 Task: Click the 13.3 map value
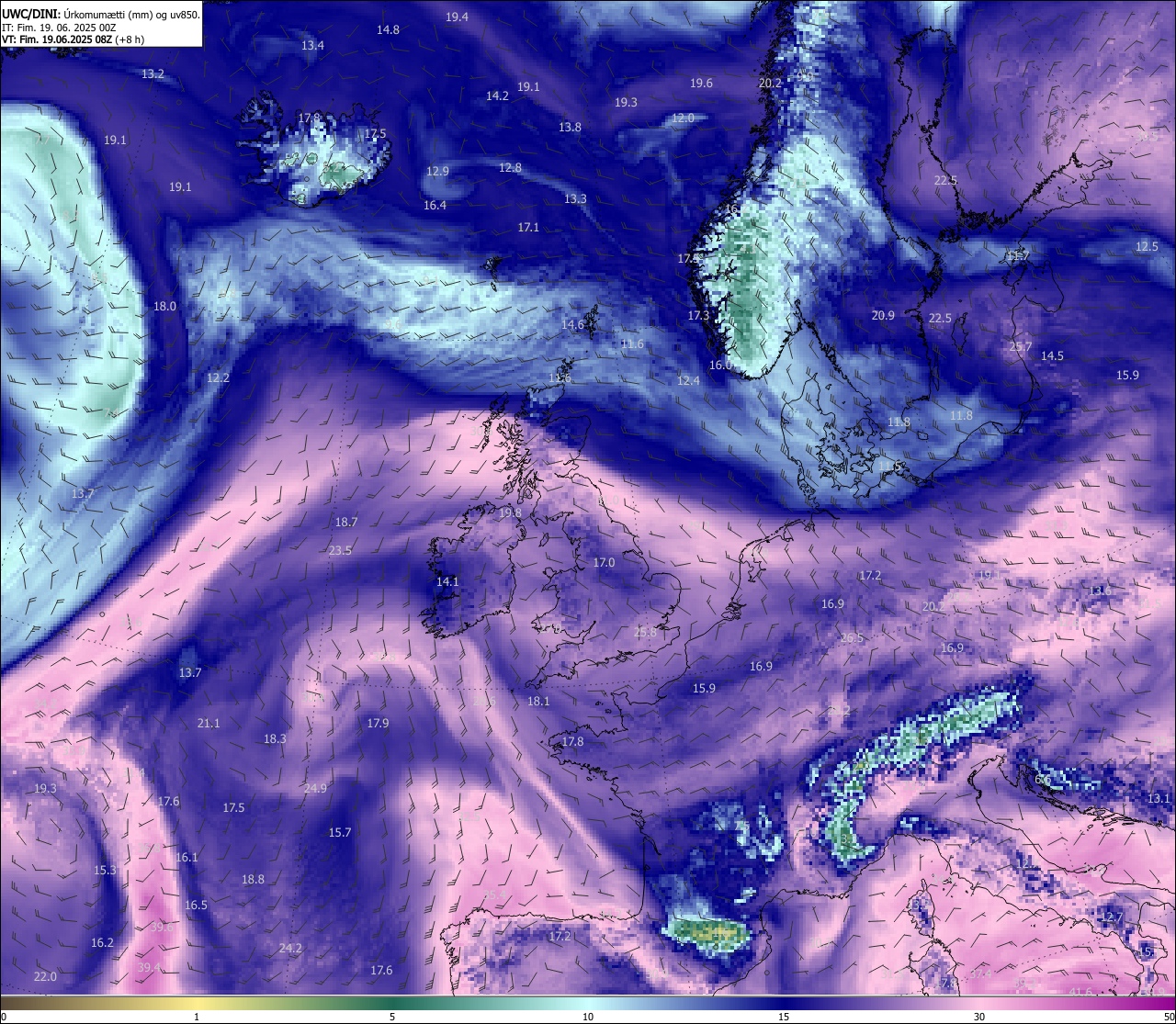[x=575, y=199]
